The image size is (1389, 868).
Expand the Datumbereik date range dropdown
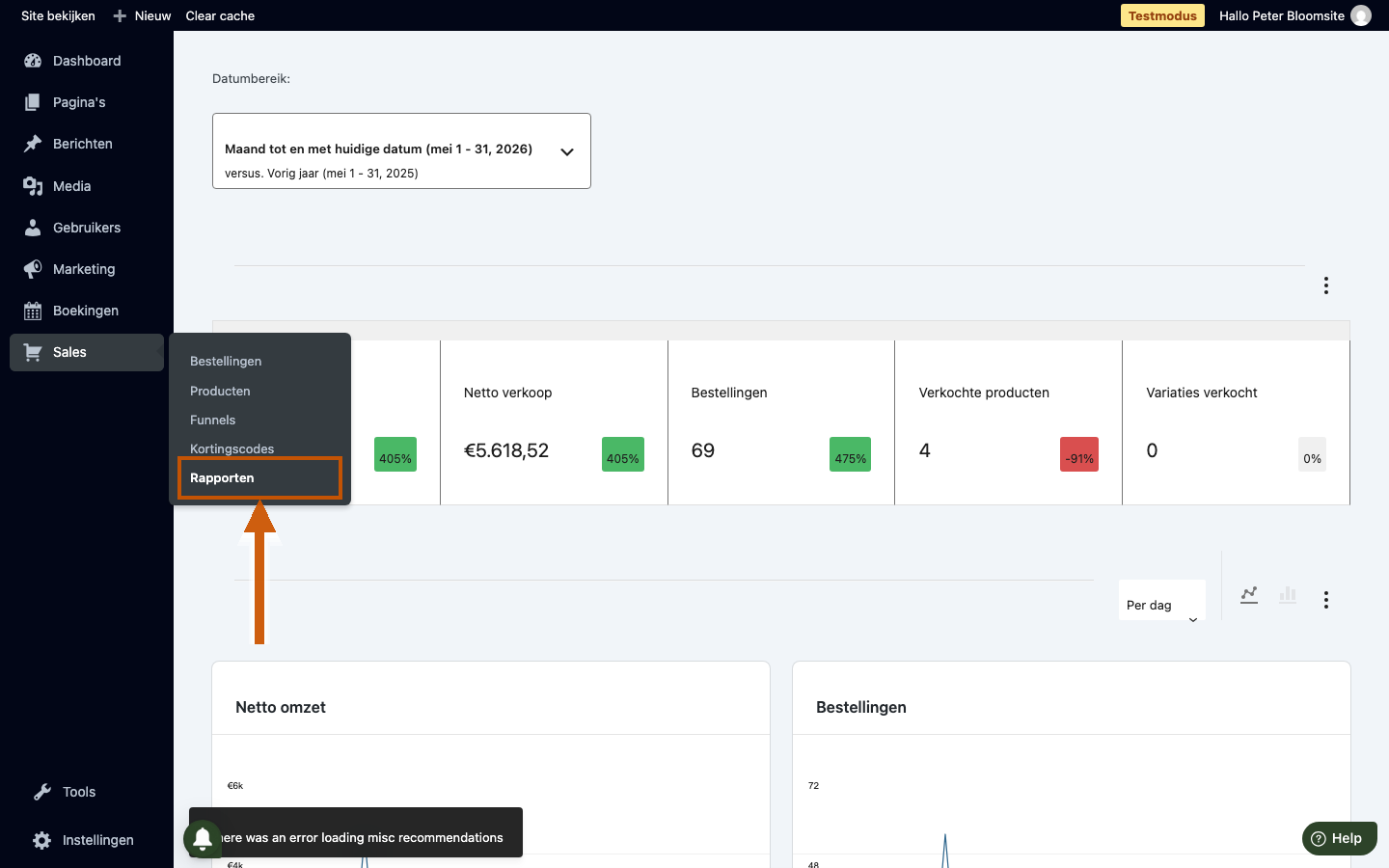coord(401,151)
